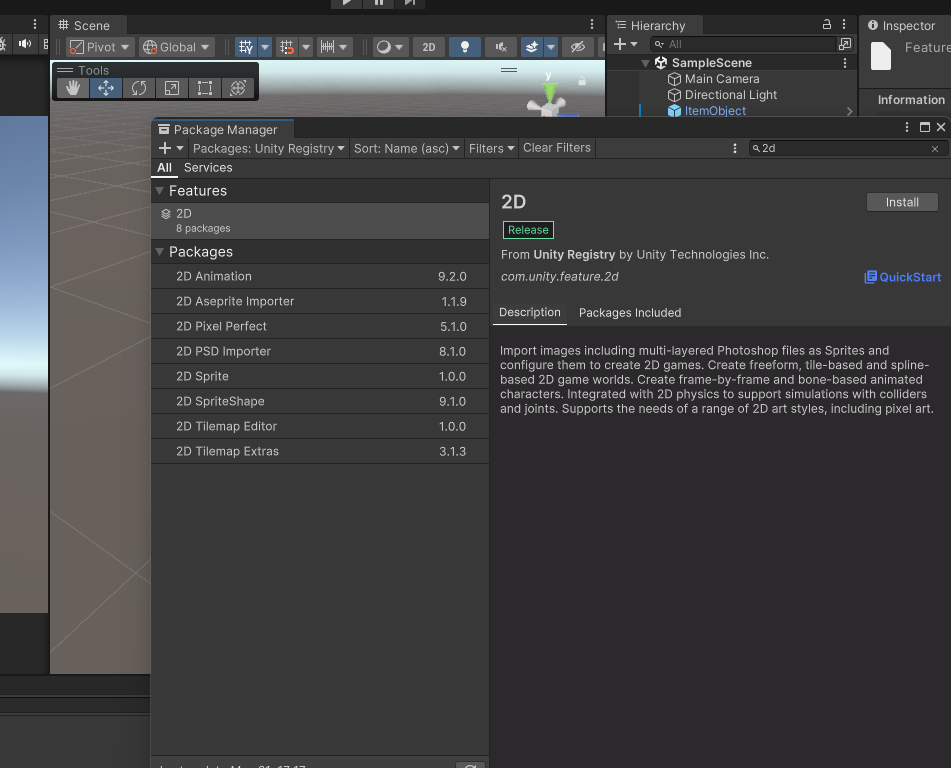This screenshot has height=768, width=951.
Task: Select Directional Light in Hierarchy
Action: (730, 95)
